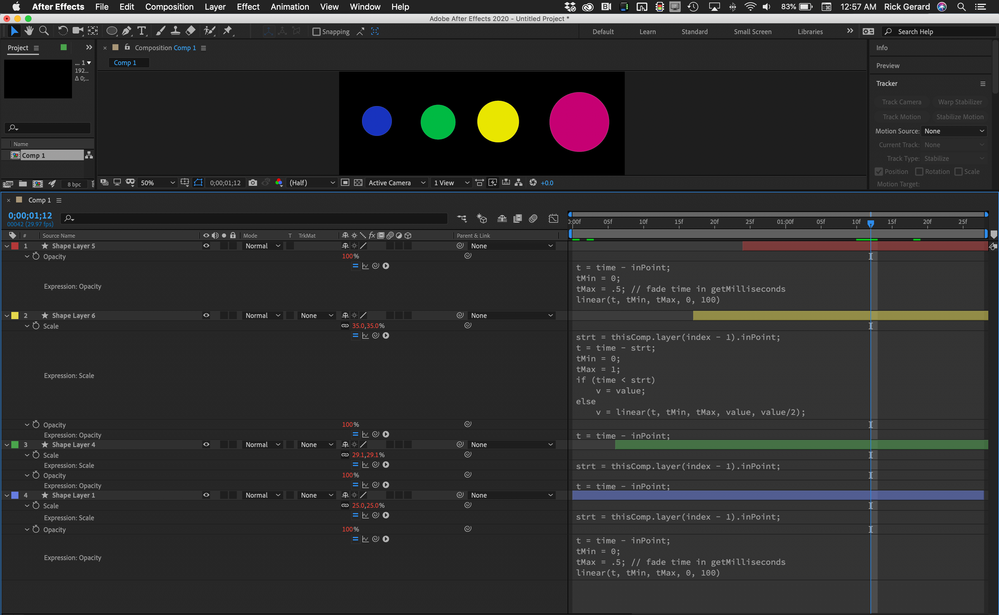Select the Hand tool
This screenshot has width=999, height=615.
point(28,31)
